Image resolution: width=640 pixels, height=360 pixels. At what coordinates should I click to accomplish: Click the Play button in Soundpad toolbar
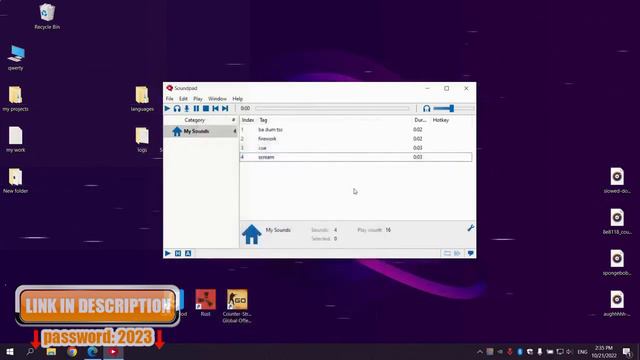coord(167,109)
